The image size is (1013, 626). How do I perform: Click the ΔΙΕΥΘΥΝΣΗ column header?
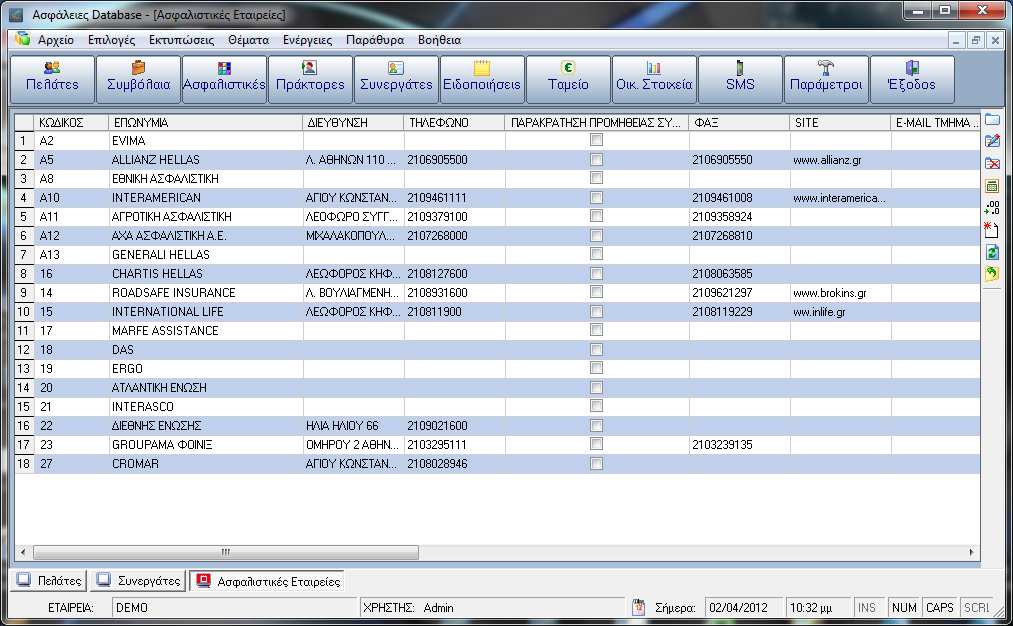353,122
